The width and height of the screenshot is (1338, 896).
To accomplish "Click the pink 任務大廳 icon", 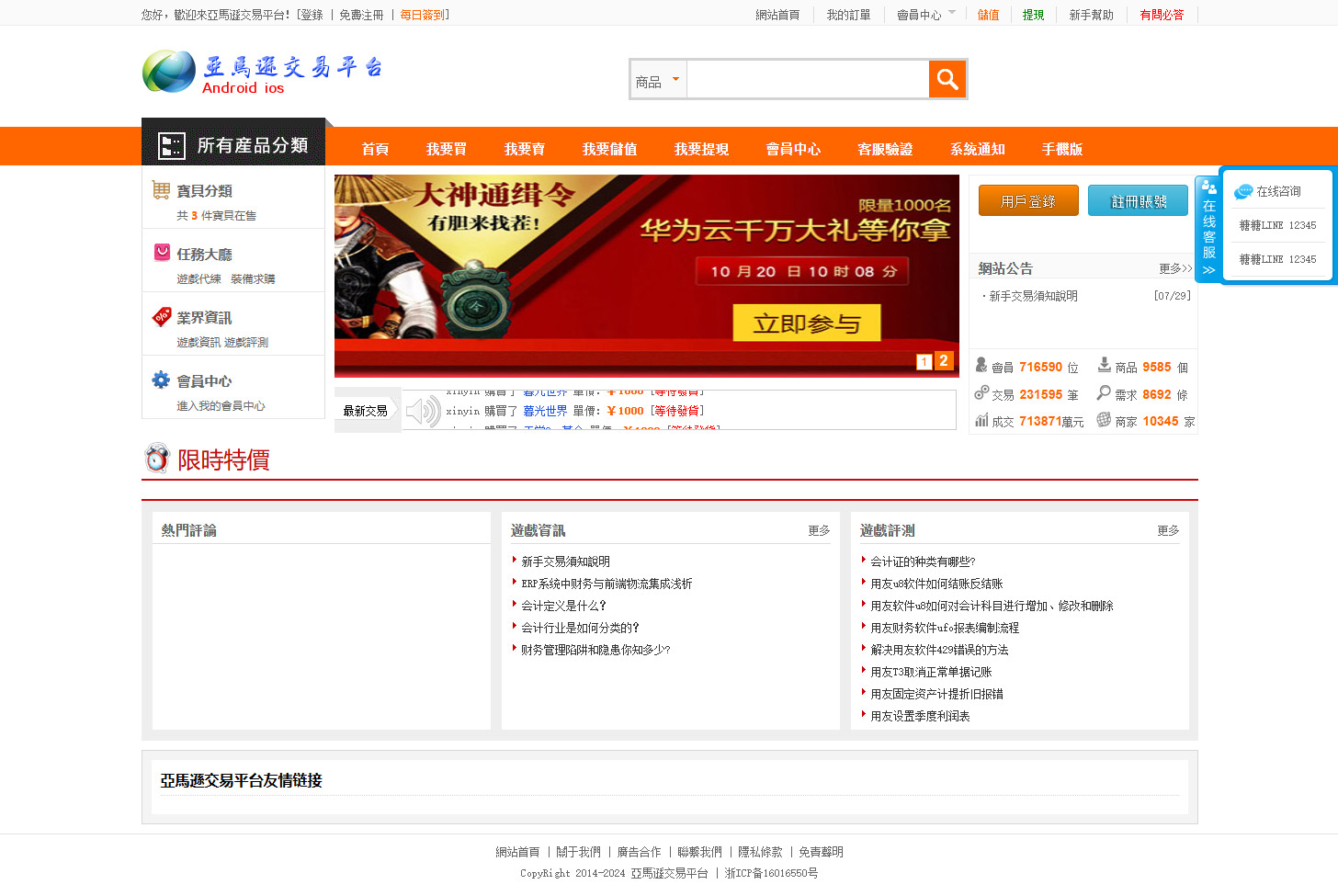I will pyautogui.click(x=162, y=253).
